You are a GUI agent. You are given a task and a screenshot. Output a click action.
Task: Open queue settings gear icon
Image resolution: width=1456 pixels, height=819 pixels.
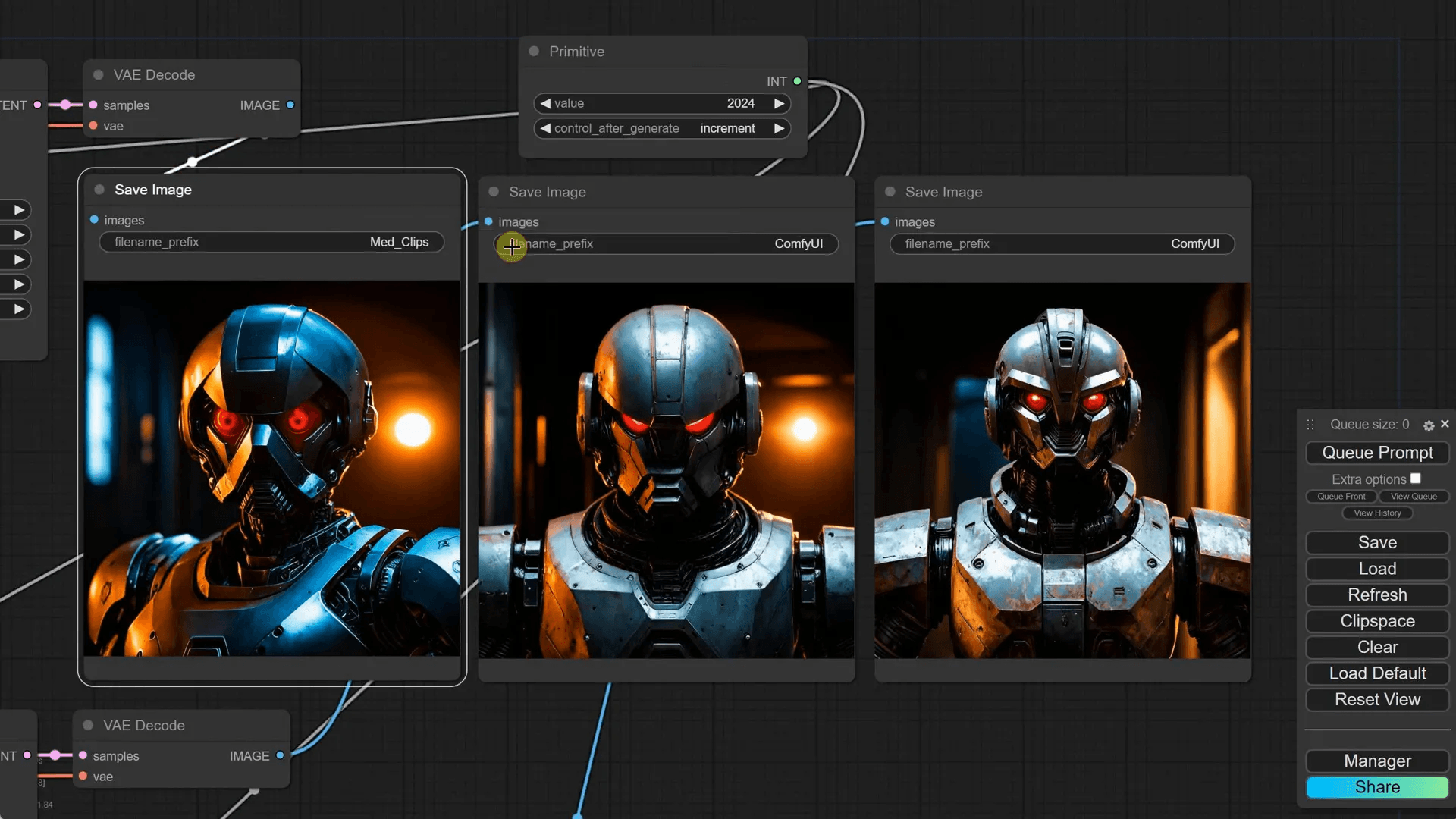[1429, 425]
